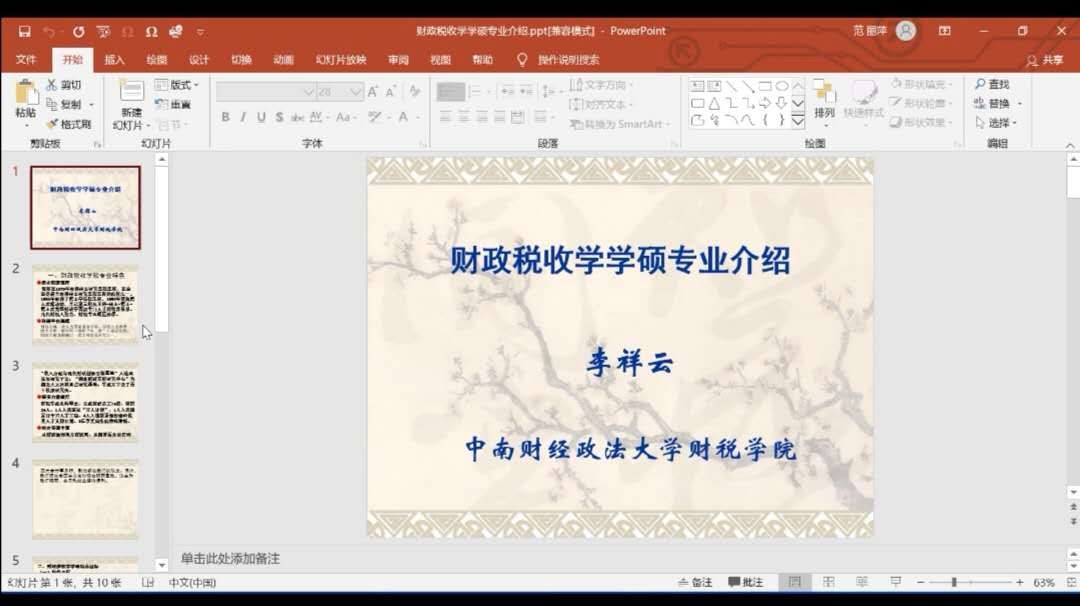Click the Replace (替换) button
The width and height of the screenshot is (1080, 606).
[x=998, y=104]
